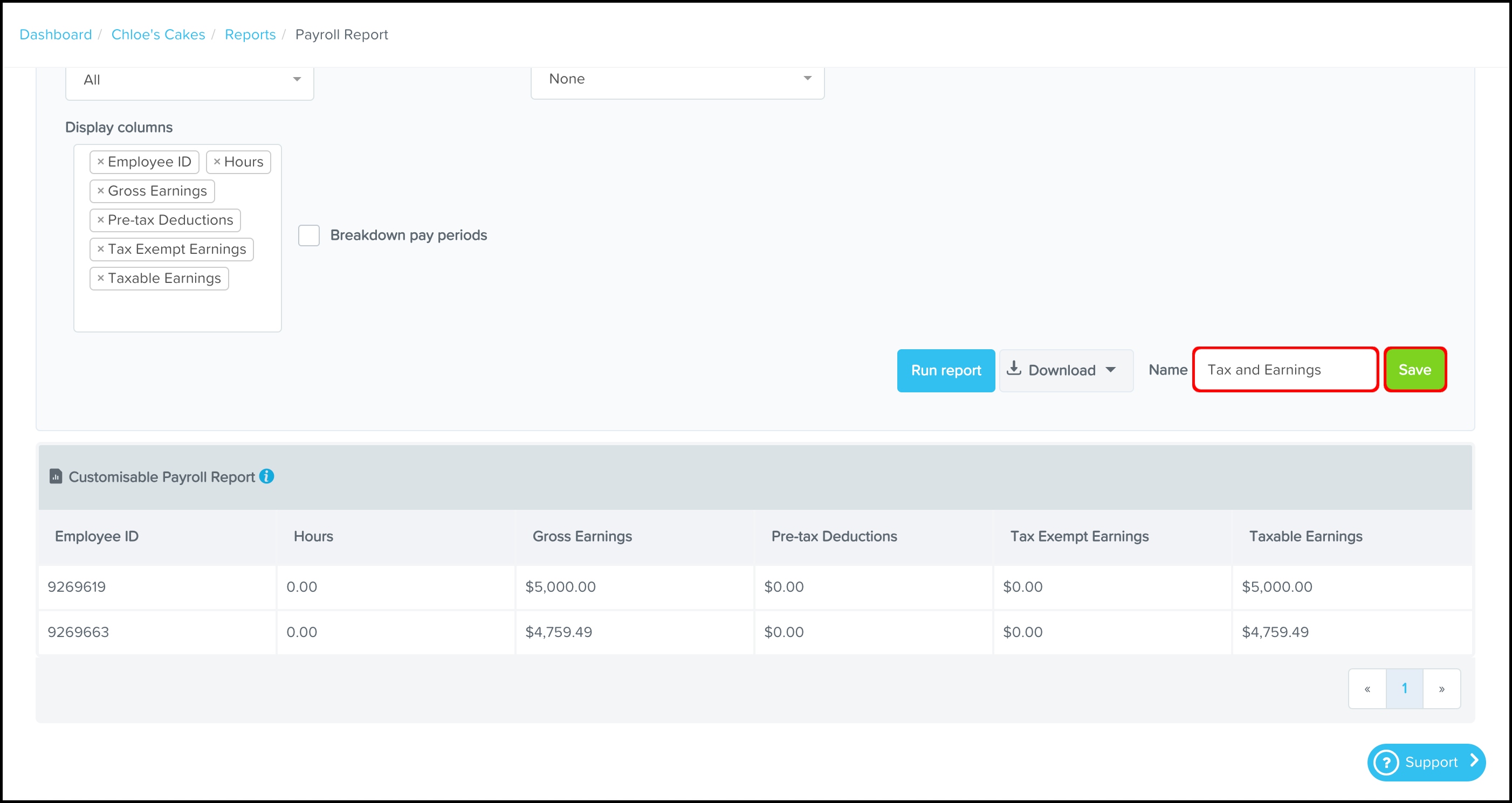Remove the Pre-tax Deductions column tag
This screenshot has width=1512, height=803.
[x=100, y=220]
